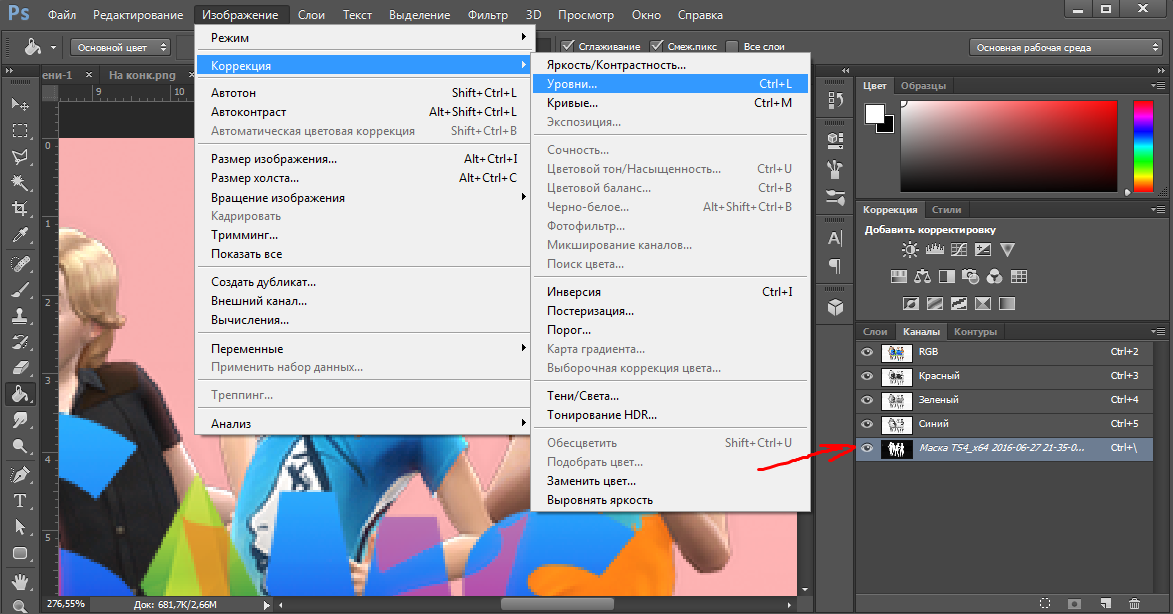Viewport: 1173px width, 614px height.
Task: Open the Основная рабочая среда workspace dropdown
Action: 1065,47
